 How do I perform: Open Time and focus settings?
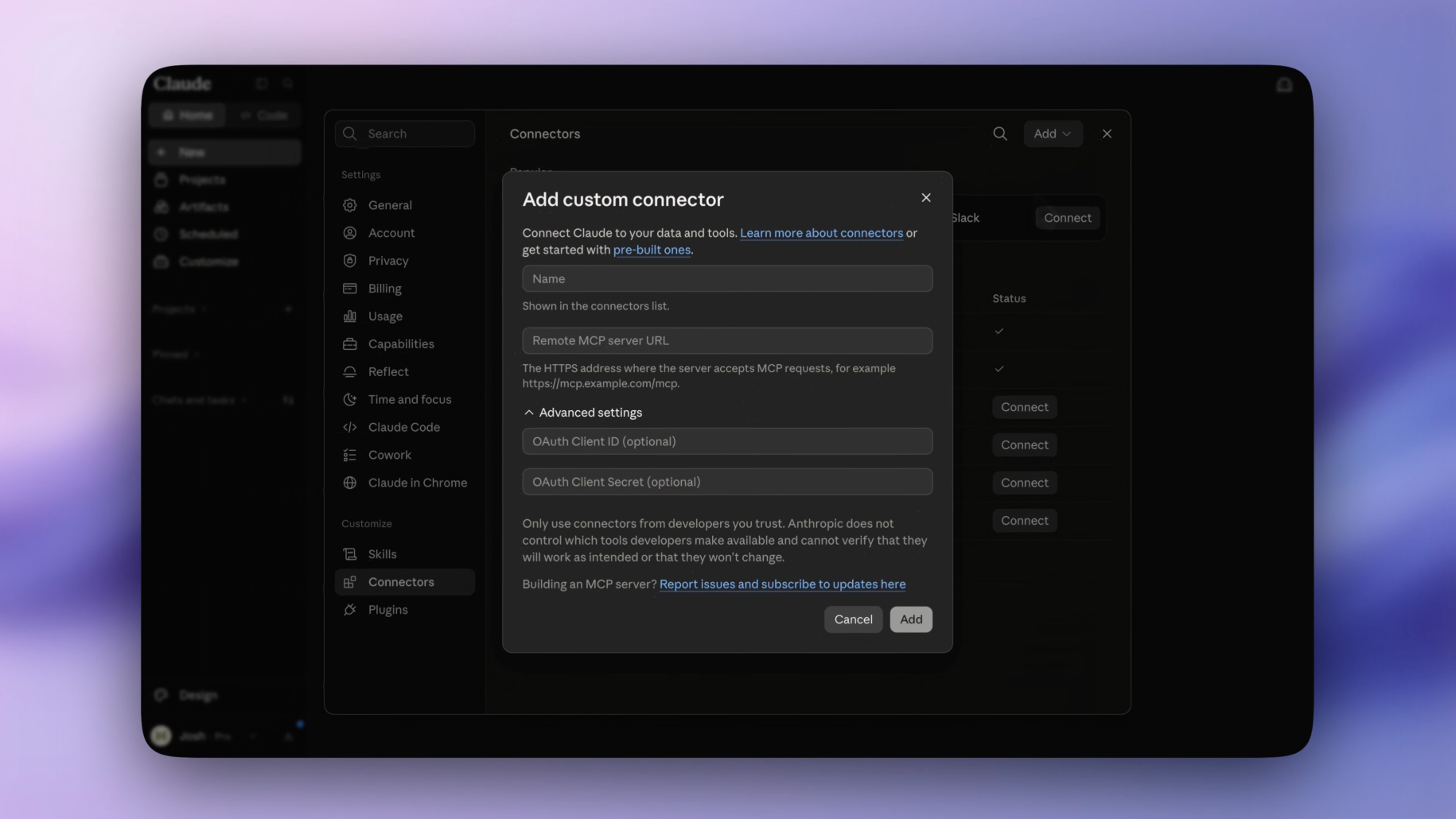pyautogui.click(x=405, y=400)
